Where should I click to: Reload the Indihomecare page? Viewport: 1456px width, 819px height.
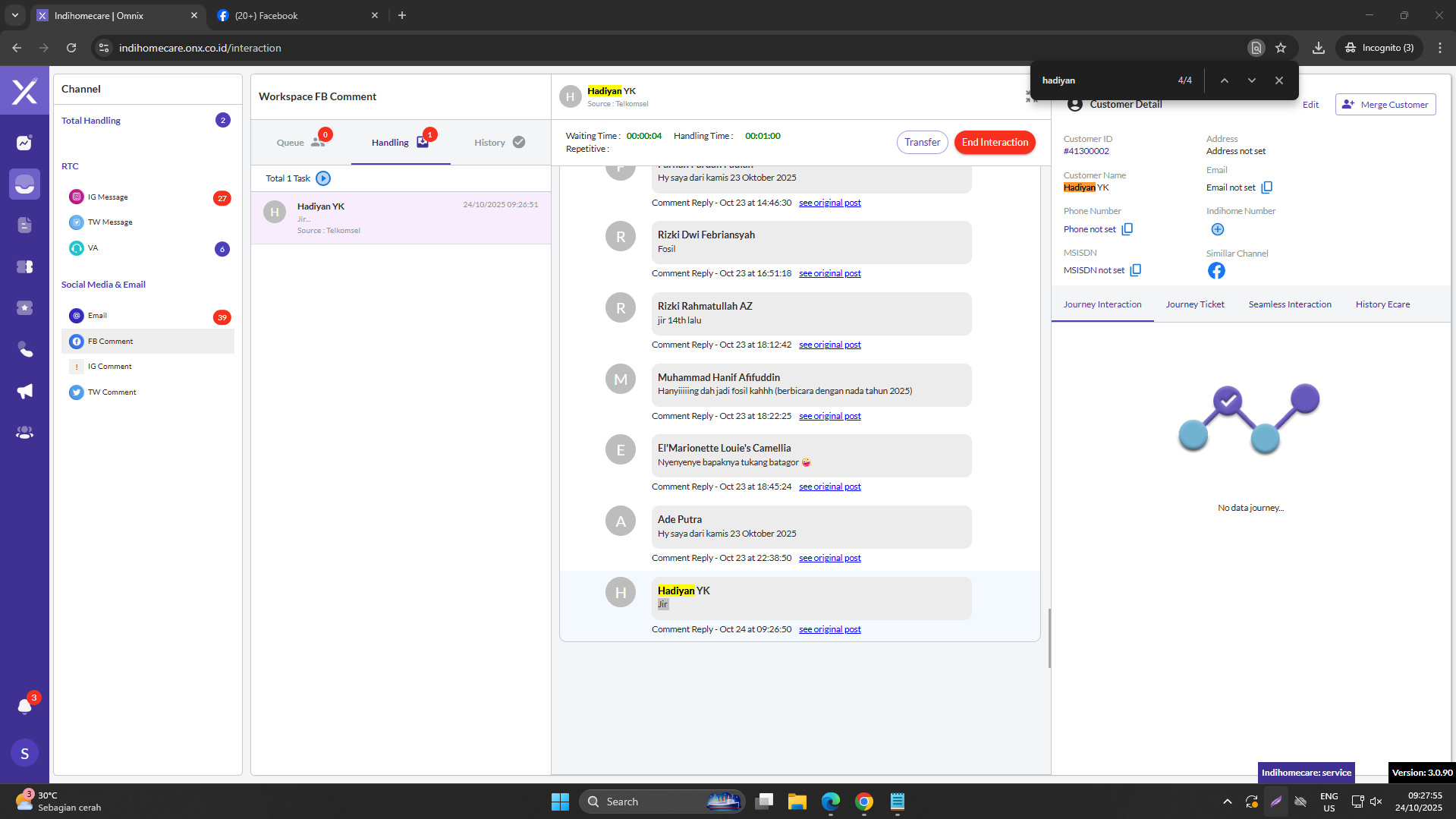71,48
